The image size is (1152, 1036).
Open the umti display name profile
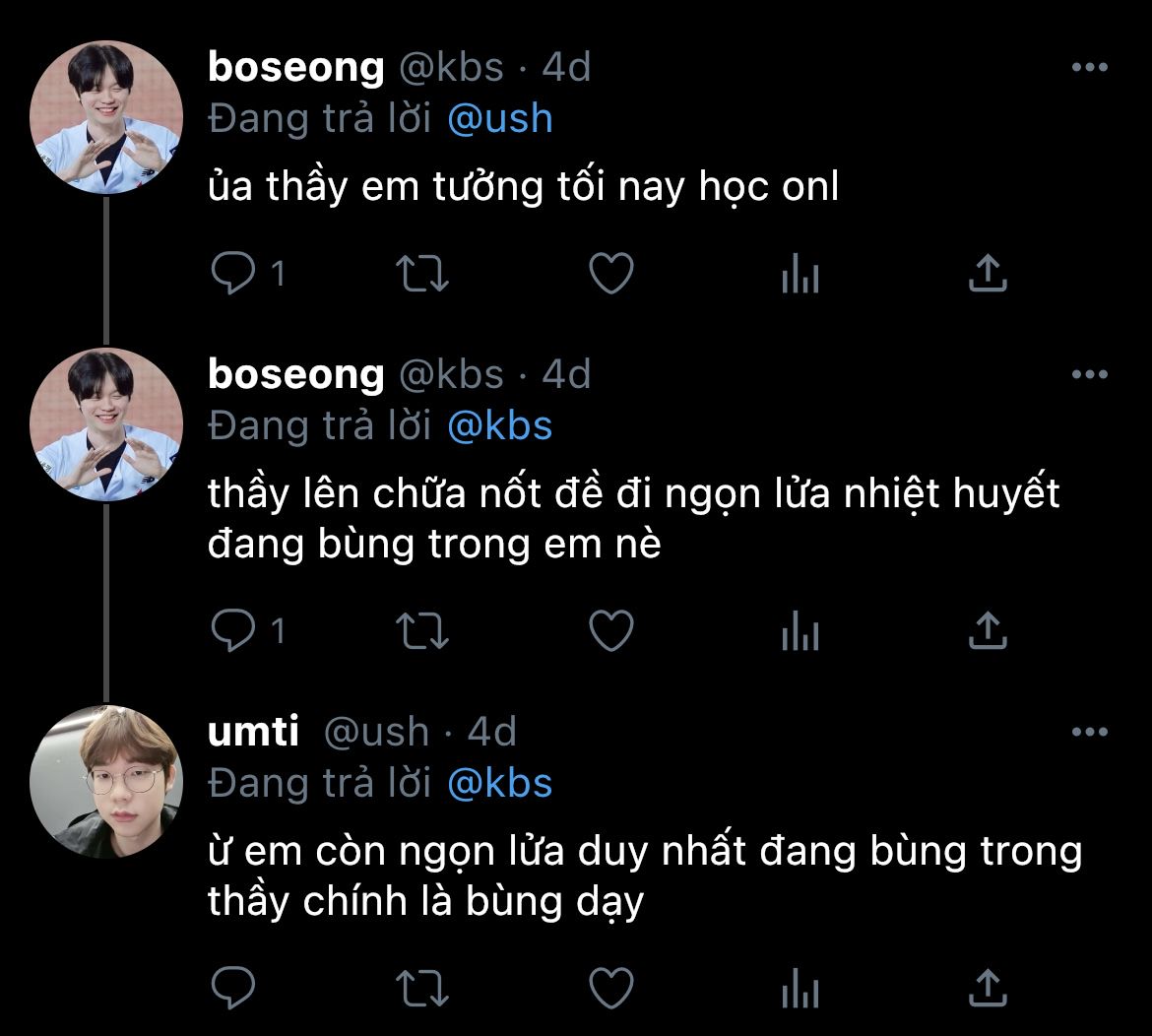tap(254, 732)
